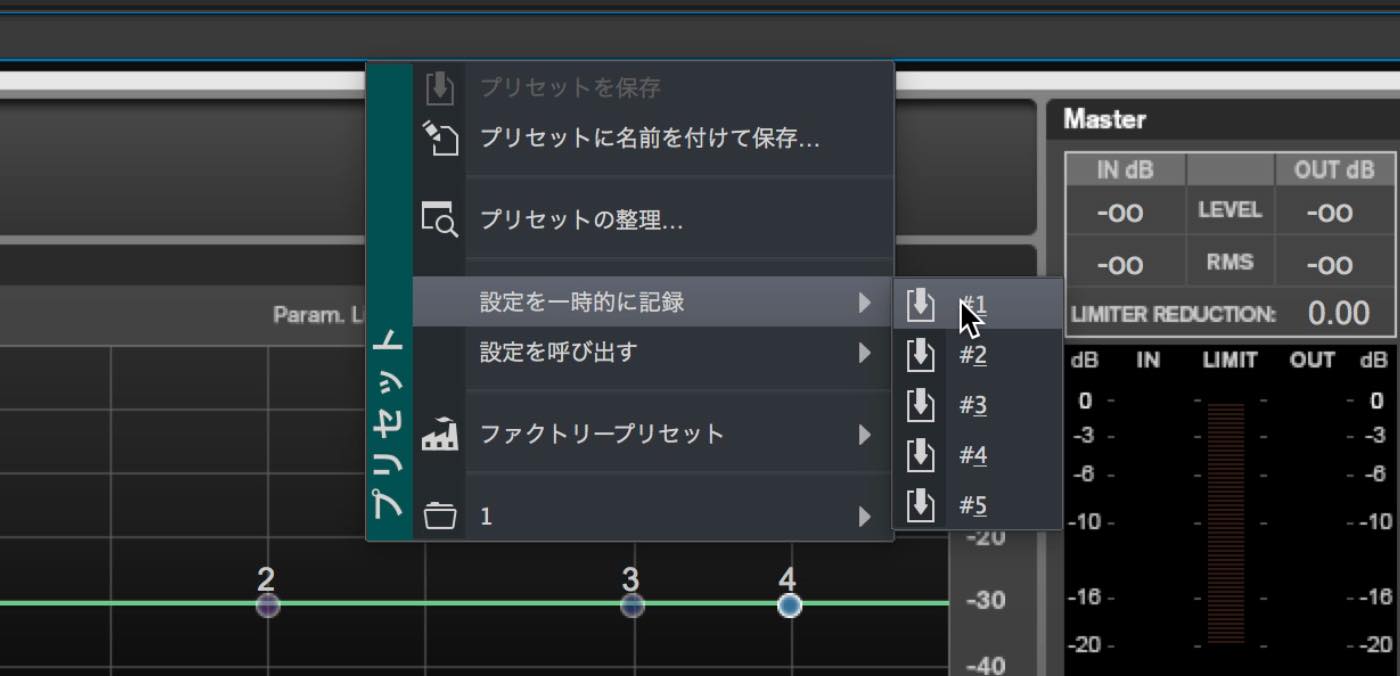Click the LIMIT meter column heading

(x=1229, y=360)
